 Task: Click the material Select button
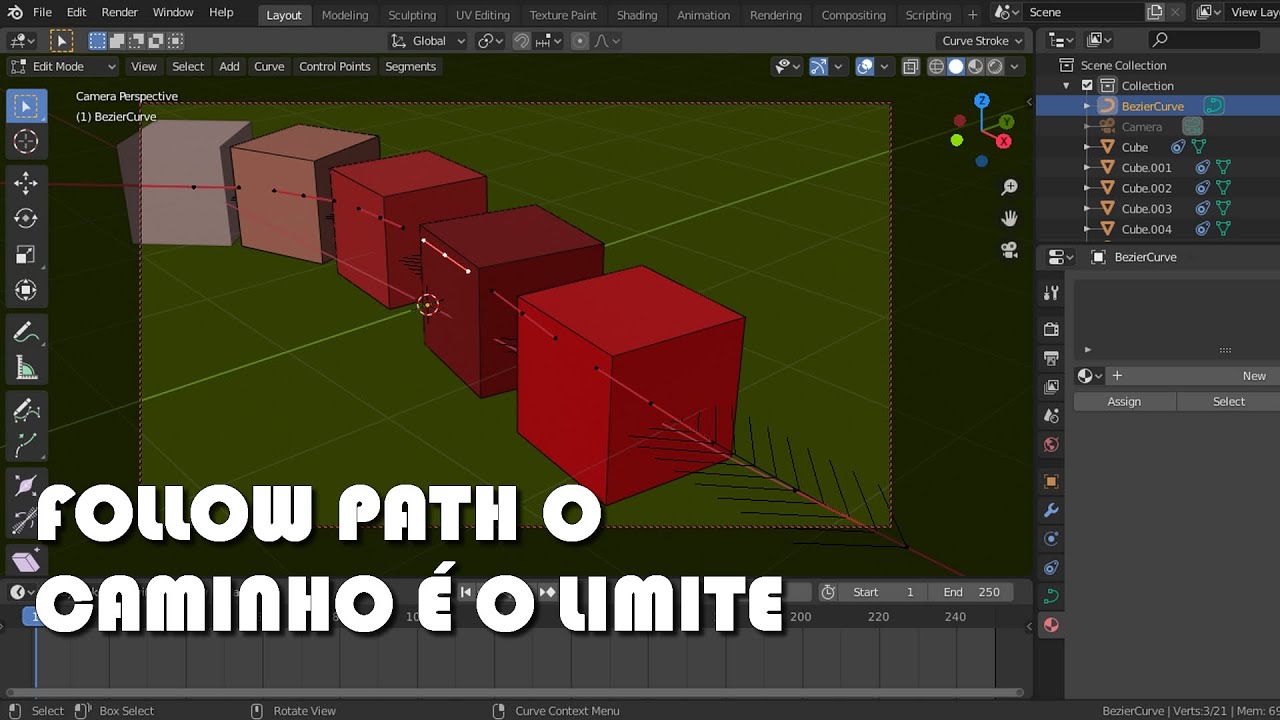click(1228, 402)
